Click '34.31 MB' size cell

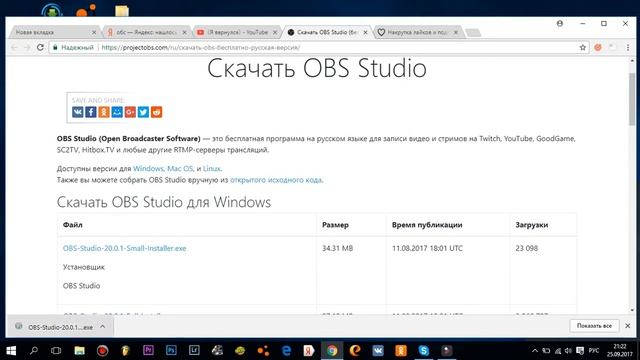pyautogui.click(x=338, y=248)
